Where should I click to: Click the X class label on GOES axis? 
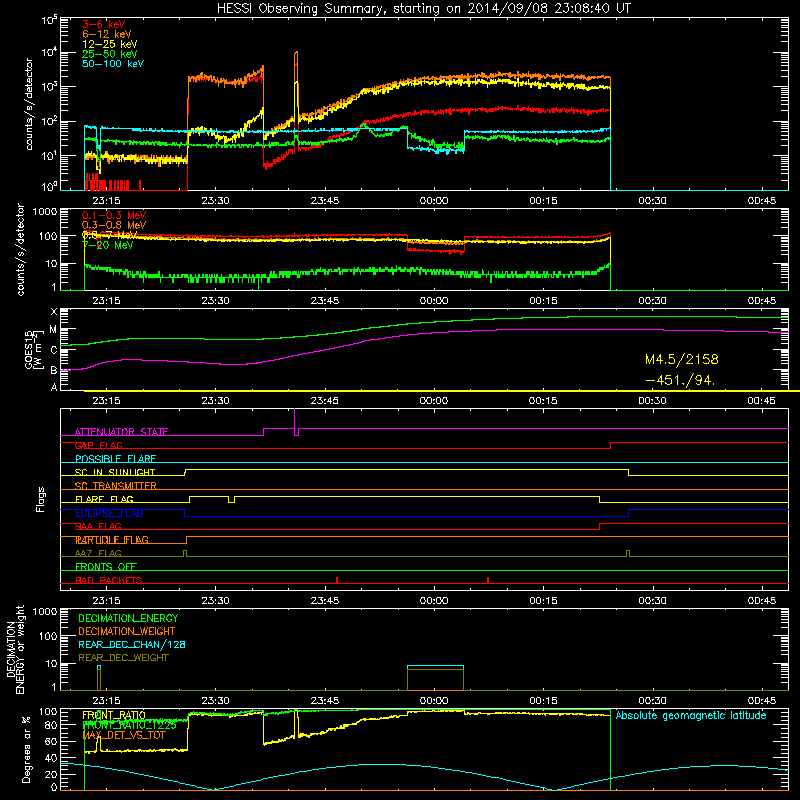54,312
